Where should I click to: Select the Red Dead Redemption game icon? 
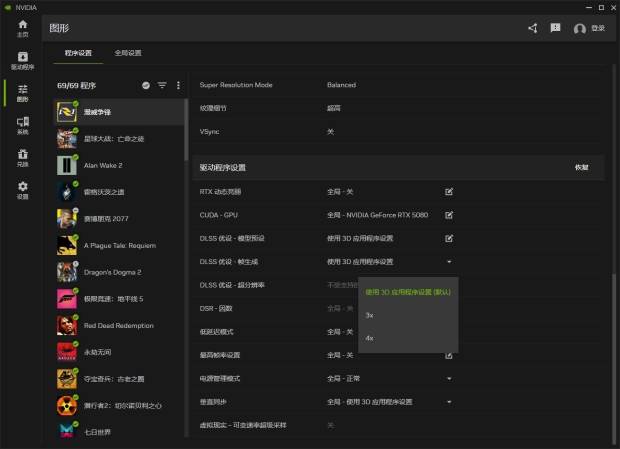pos(66,325)
